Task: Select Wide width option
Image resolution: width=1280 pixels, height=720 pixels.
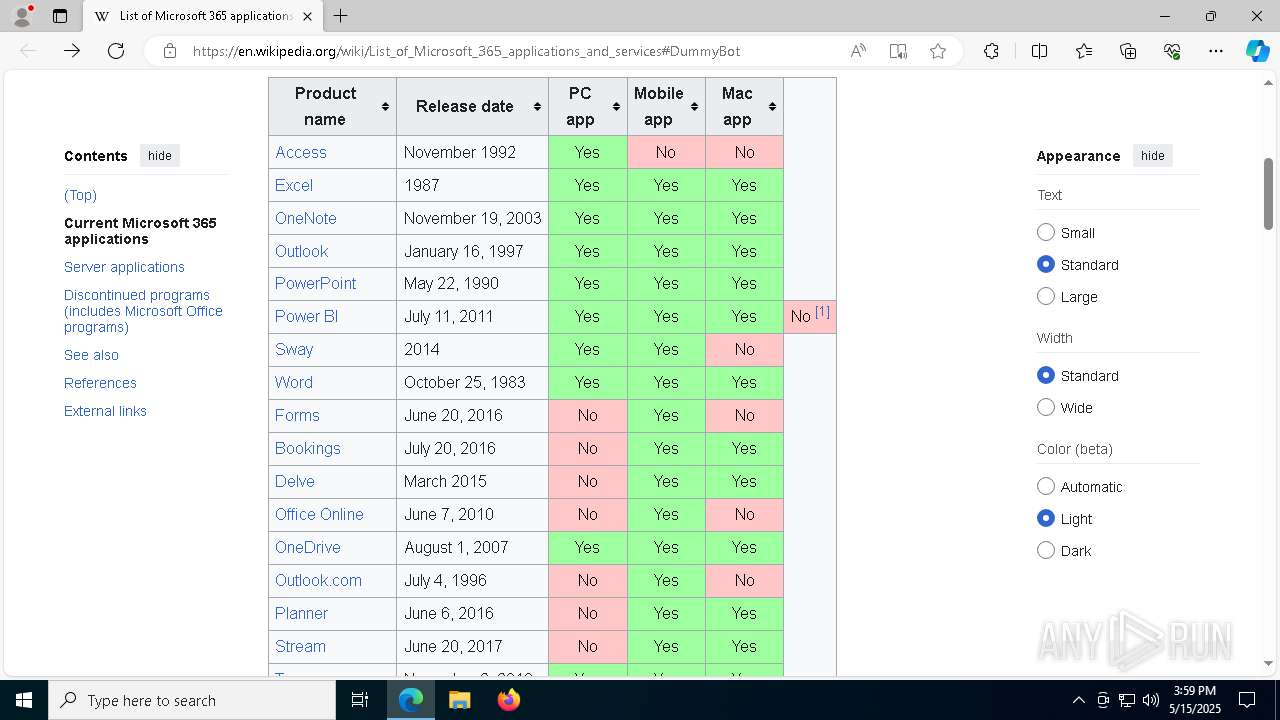Action: [1046, 407]
